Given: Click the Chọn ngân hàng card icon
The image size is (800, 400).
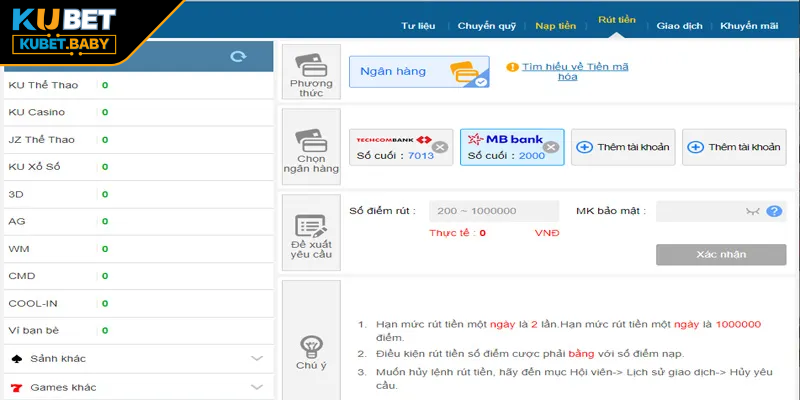Looking at the screenshot, I should (x=311, y=140).
